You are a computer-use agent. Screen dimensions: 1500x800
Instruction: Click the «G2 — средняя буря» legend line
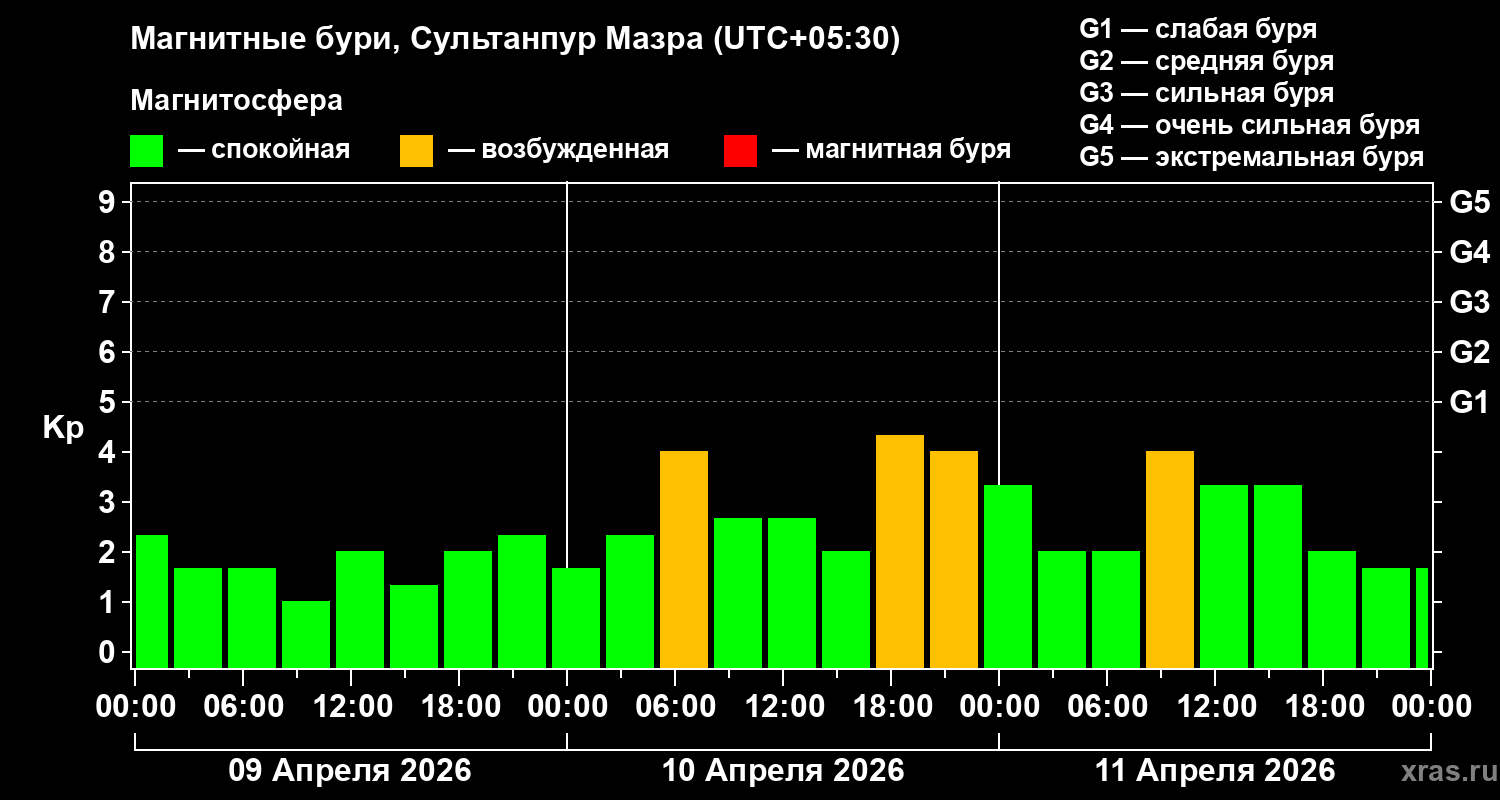[x=1207, y=61]
